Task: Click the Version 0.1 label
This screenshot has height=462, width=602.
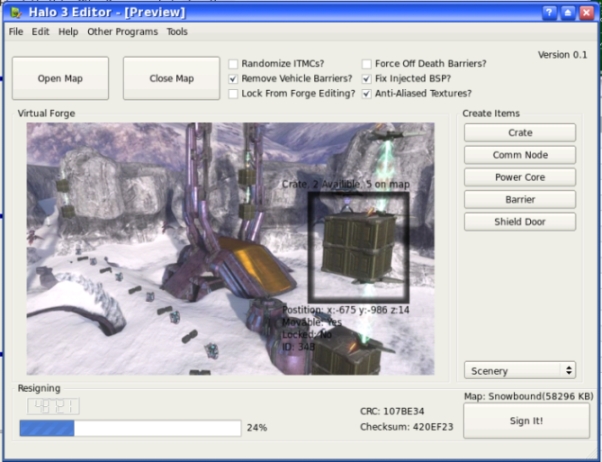Action: coord(562,55)
